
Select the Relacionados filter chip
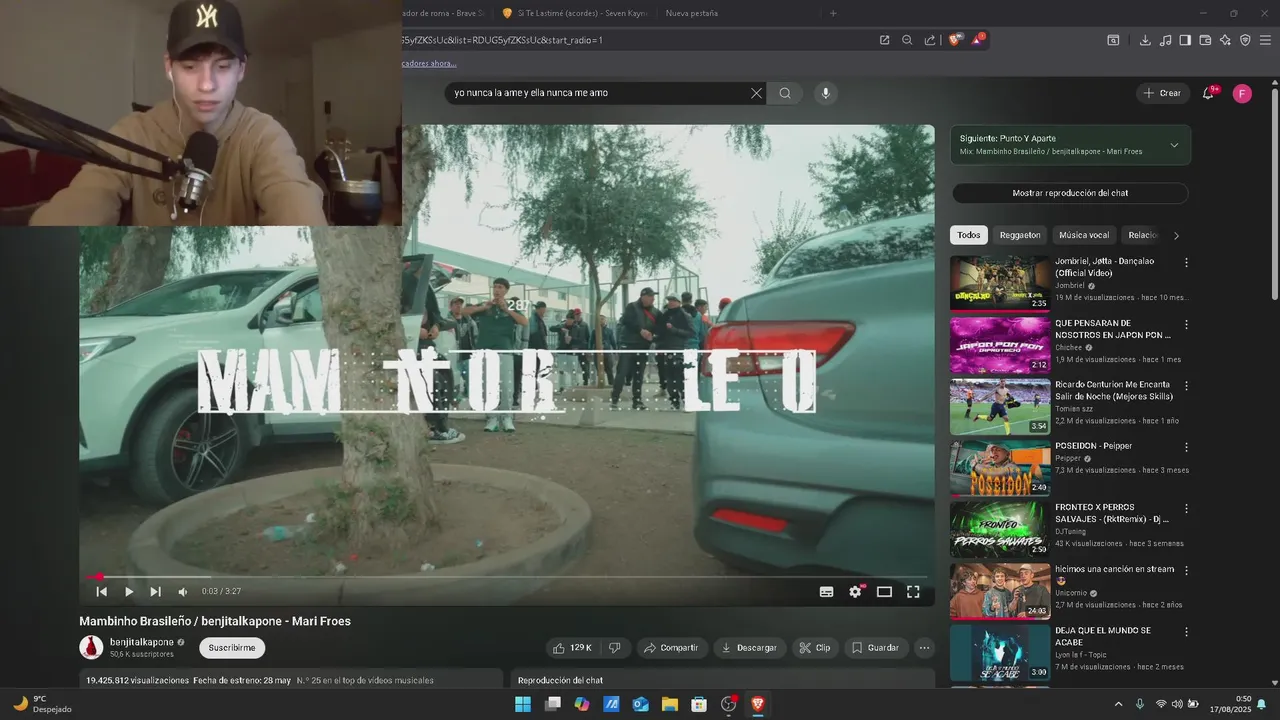[x=1142, y=235]
